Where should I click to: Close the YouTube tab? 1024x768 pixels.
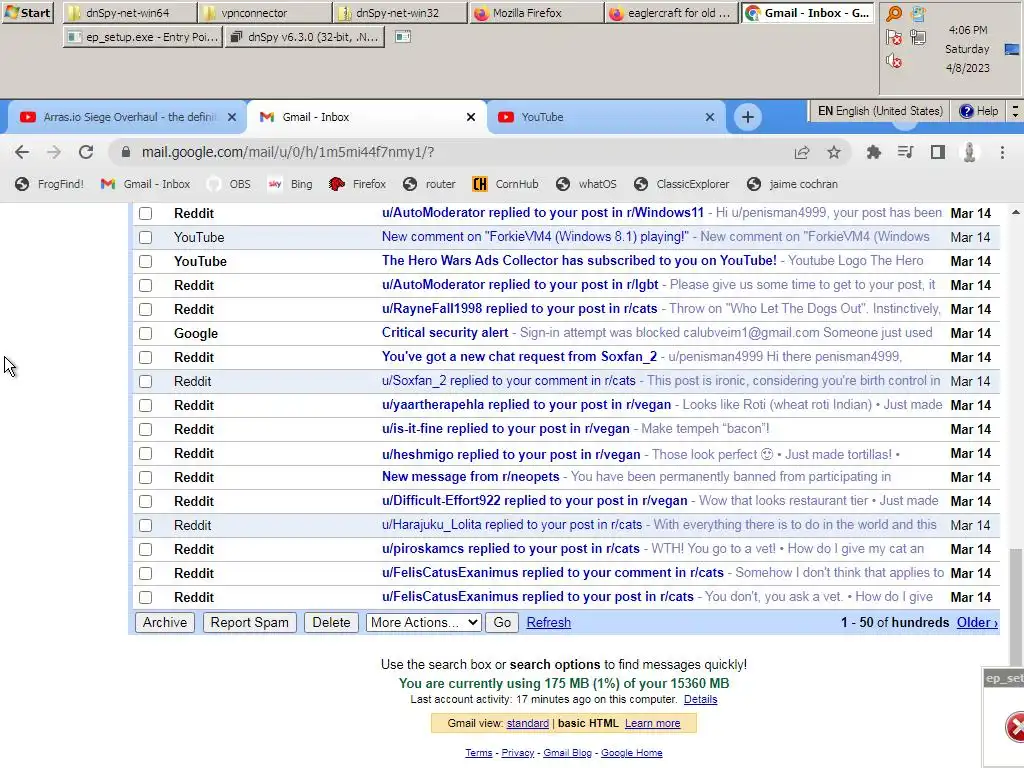(x=710, y=117)
